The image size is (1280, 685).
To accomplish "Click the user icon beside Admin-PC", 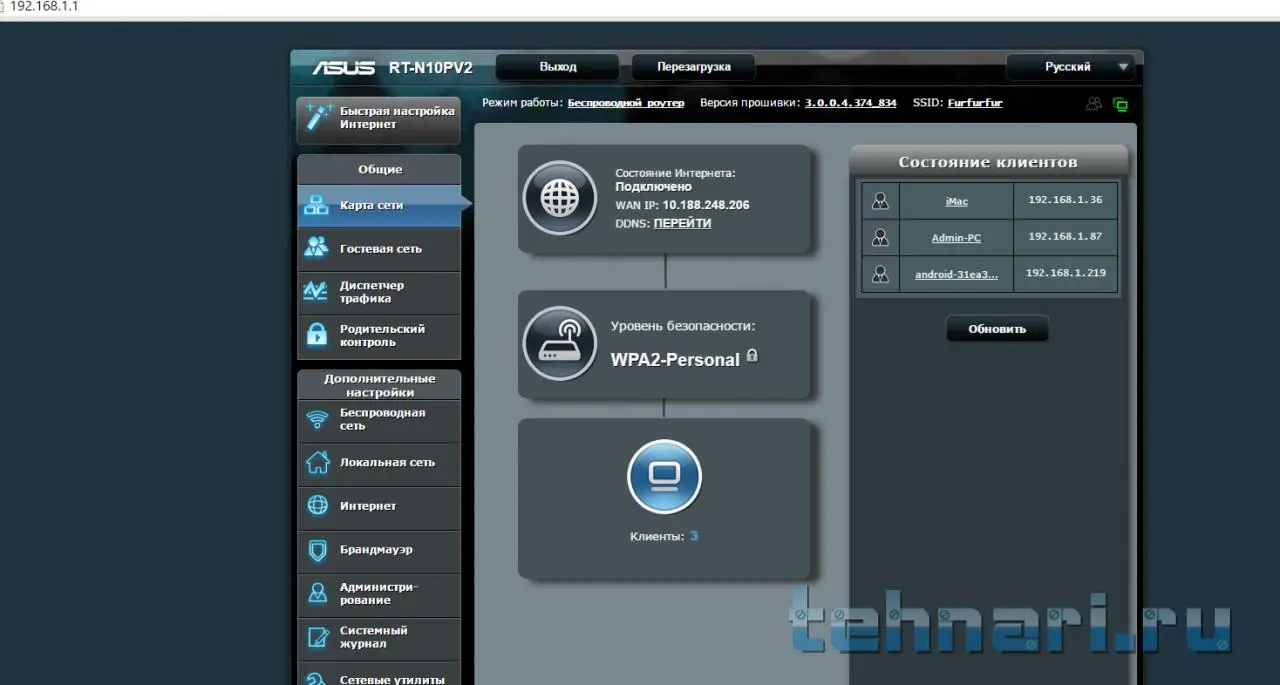I will pyautogui.click(x=880, y=238).
